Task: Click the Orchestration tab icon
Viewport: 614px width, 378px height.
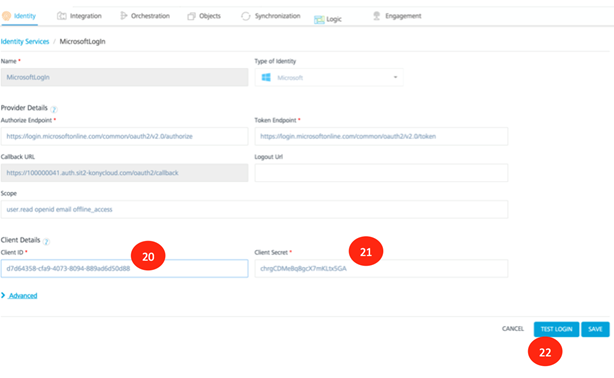Action: click(123, 16)
